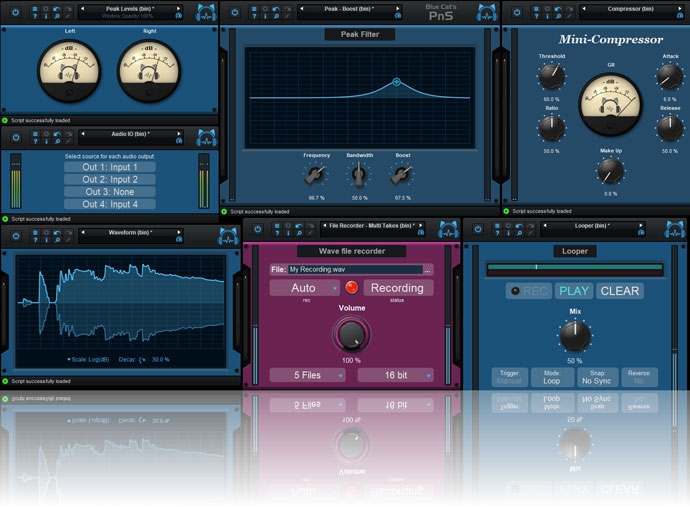This screenshot has width=690, height=507.
Task: Click the next preset arrow for Peak Levels
Action: 180,9
